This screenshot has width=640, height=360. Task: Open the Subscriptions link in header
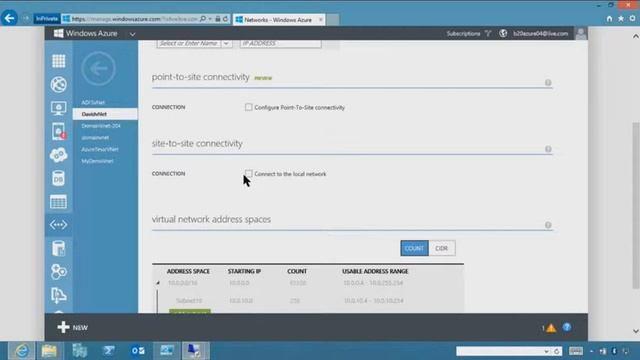click(x=463, y=33)
